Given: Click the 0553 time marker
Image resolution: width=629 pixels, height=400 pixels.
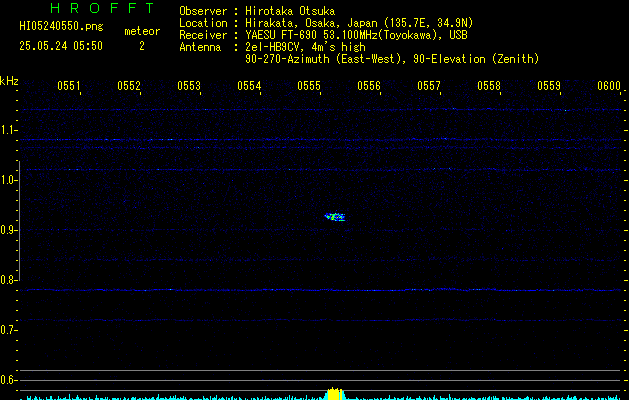Looking at the screenshot, I should coord(189,86).
